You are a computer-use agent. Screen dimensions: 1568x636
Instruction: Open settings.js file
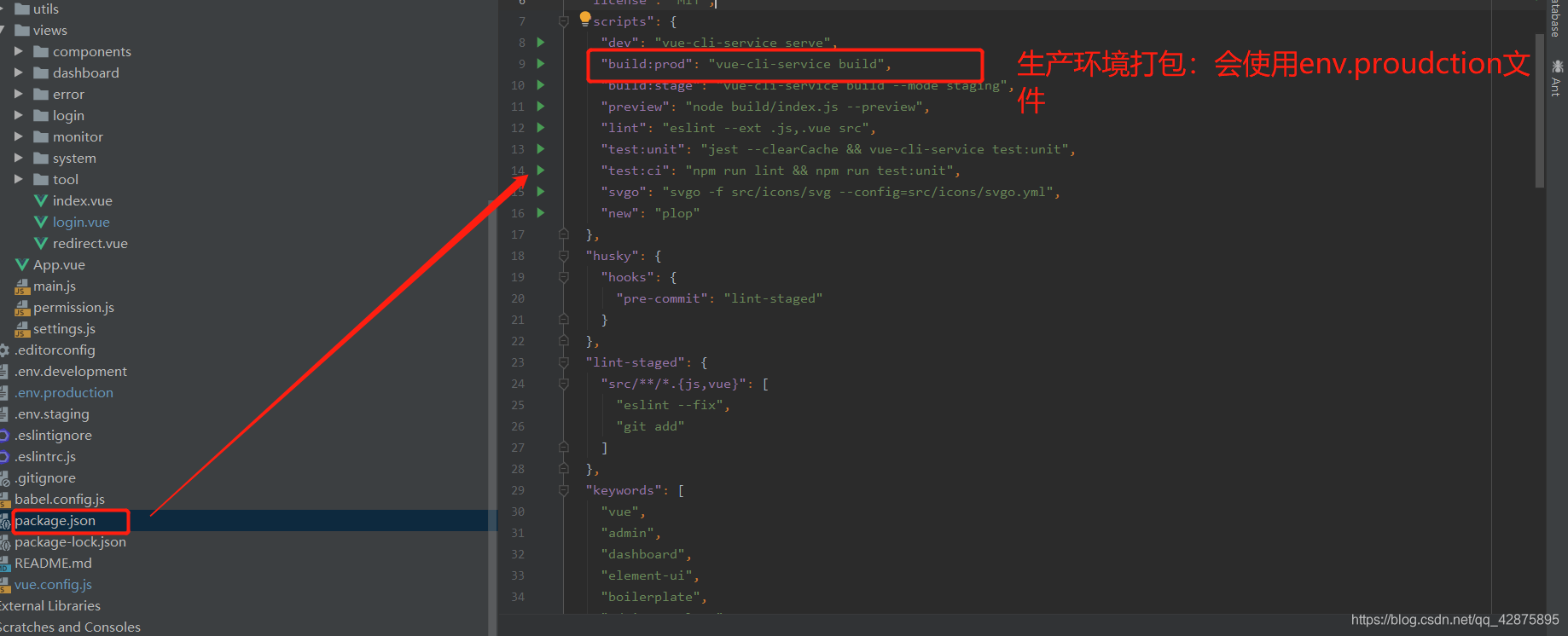click(x=64, y=328)
